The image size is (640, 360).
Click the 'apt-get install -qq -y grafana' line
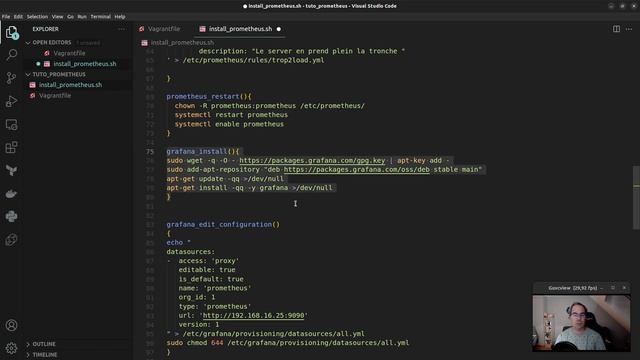point(249,188)
